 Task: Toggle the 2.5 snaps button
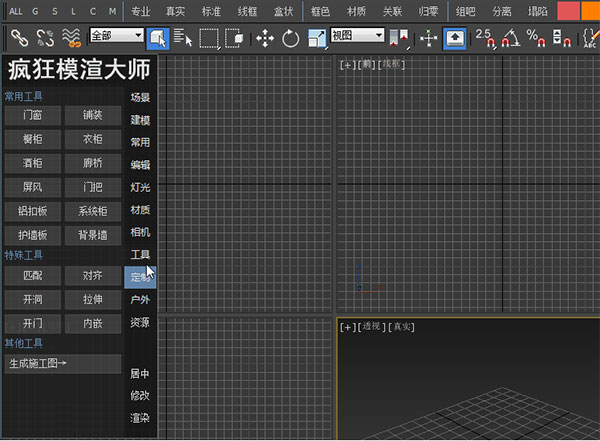coord(485,38)
